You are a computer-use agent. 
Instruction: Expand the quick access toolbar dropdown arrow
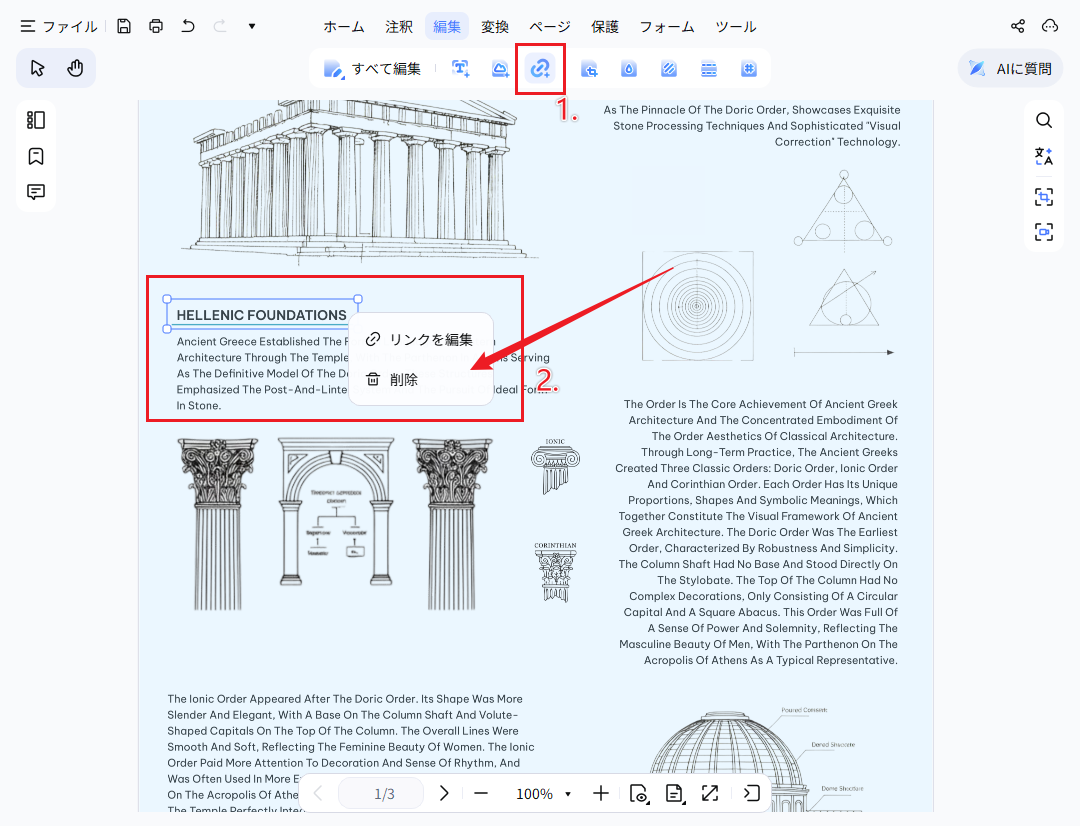pos(252,26)
